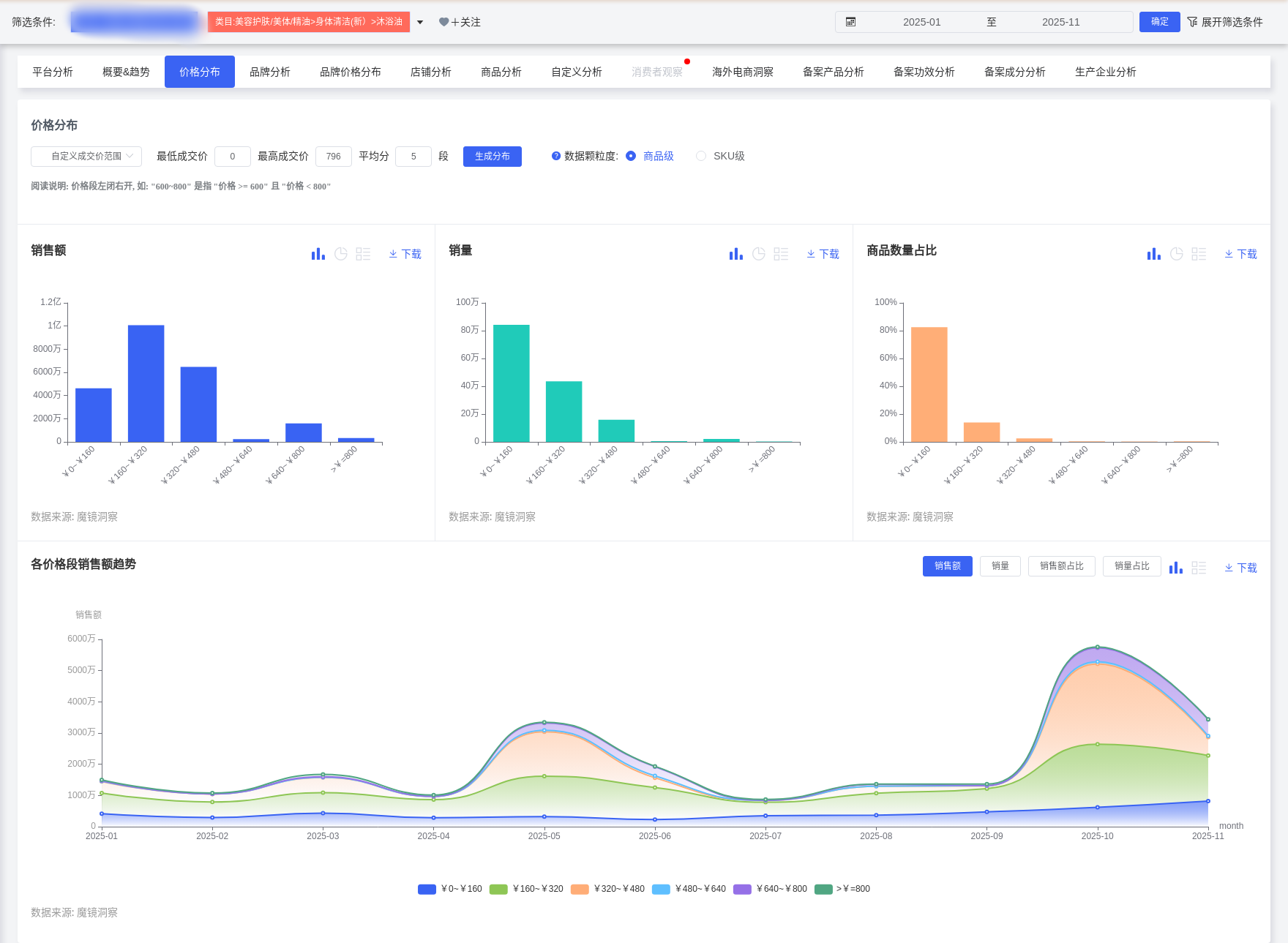Click the calendar icon in date range
The width and height of the screenshot is (1288, 943).
850,22
